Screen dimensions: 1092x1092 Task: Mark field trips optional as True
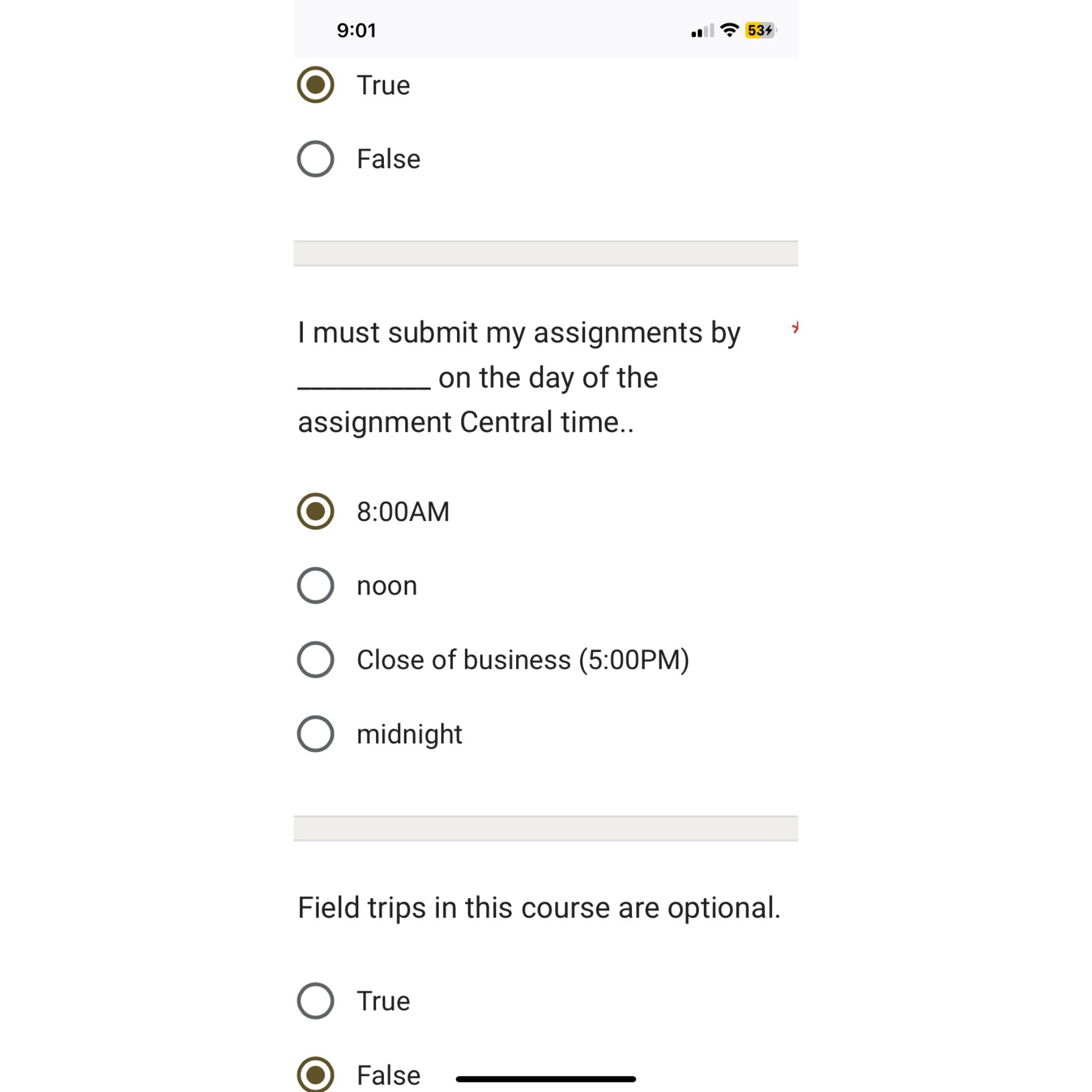[x=316, y=1001]
